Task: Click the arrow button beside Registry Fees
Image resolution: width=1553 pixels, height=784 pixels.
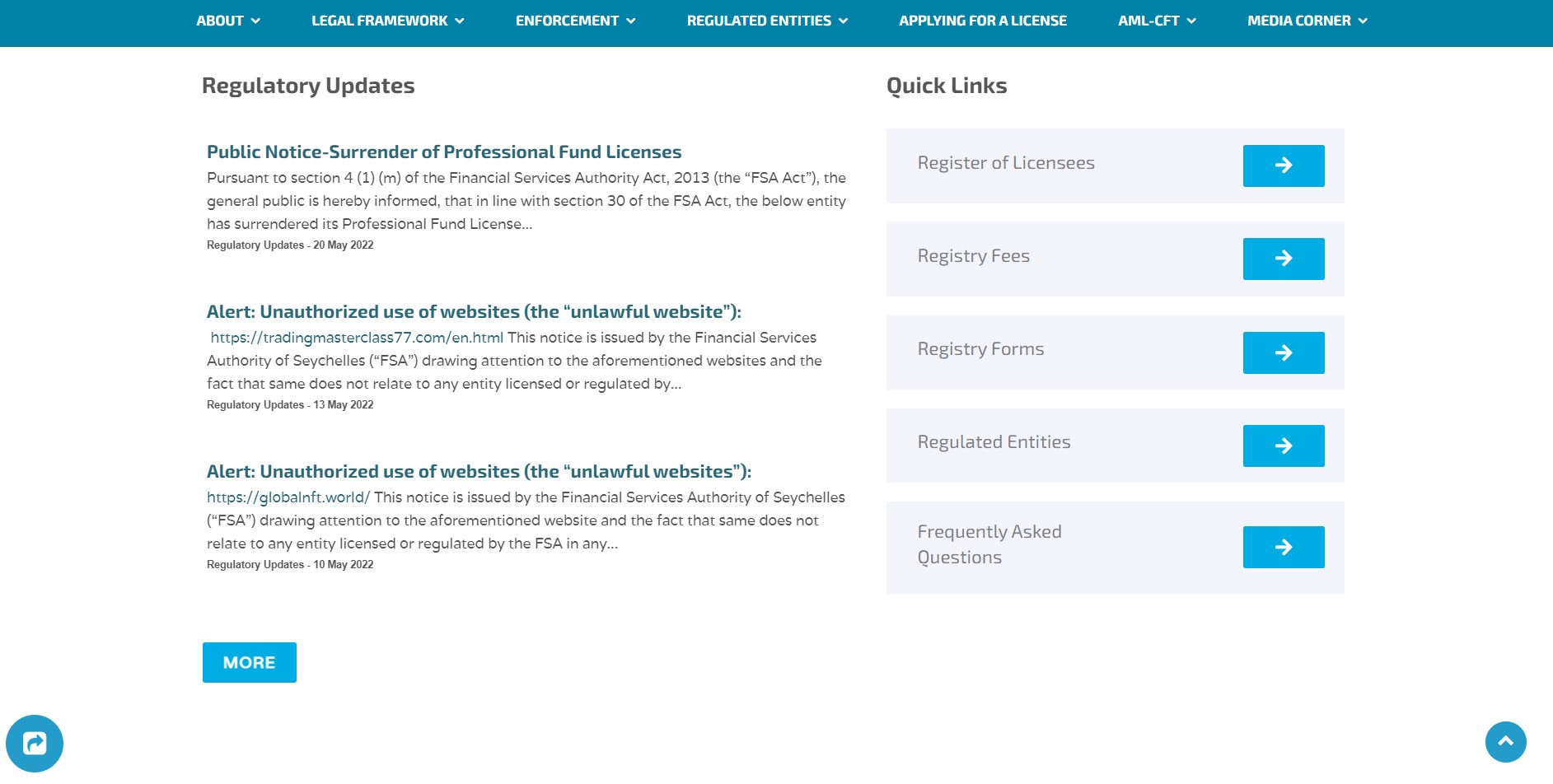Action: click(x=1283, y=259)
